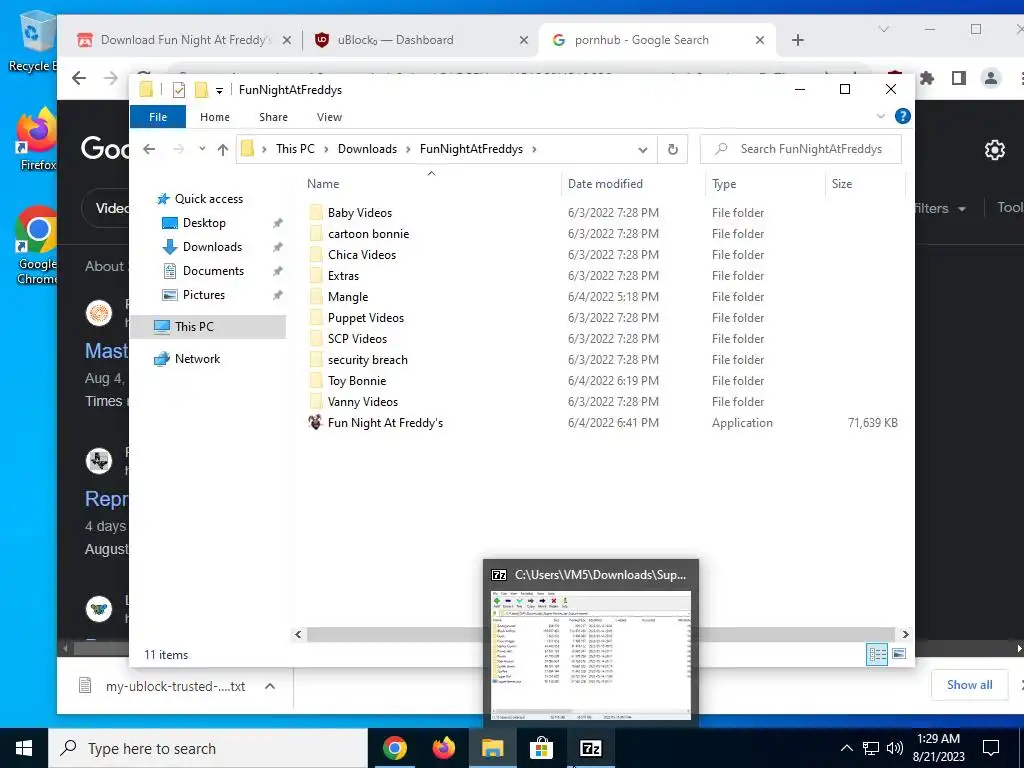
Task: Click Explorer horizontal scrollbar right arrow
Action: tap(905, 634)
